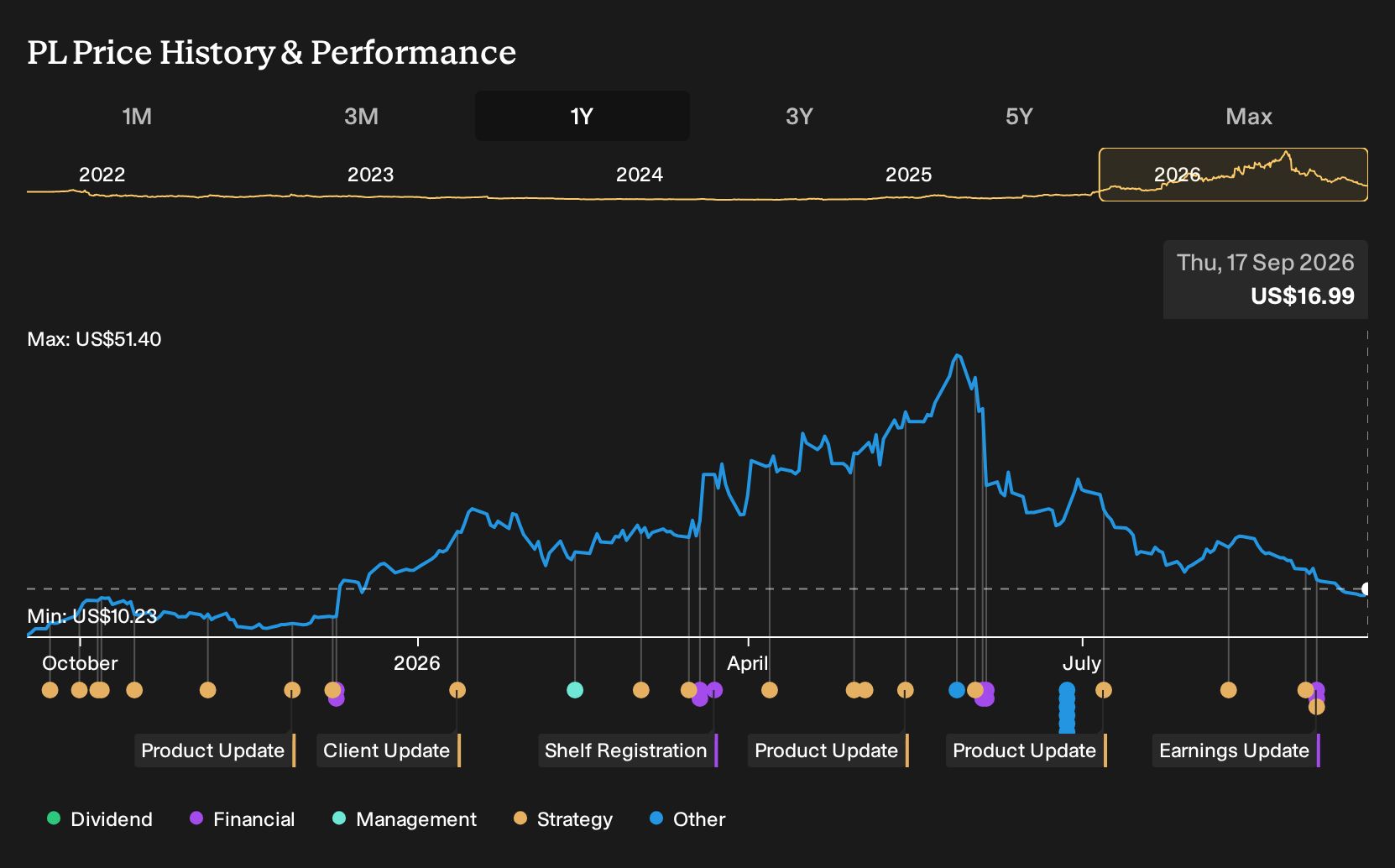Screen dimensions: 1395x868
Task: Open the Client Update event label
Action: (x=389, y=750)
